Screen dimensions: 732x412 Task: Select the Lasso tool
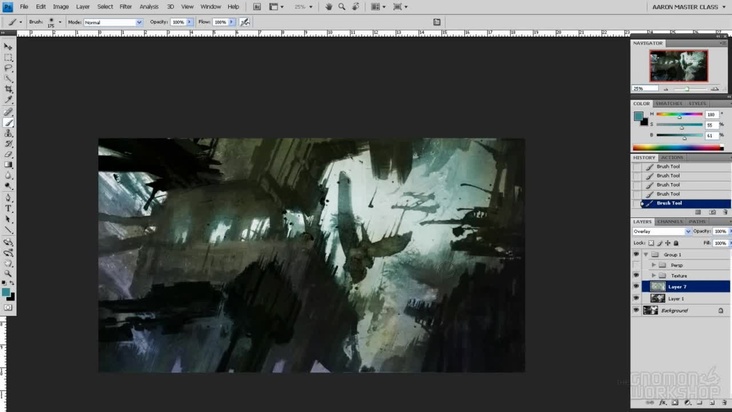coord(8,68)
